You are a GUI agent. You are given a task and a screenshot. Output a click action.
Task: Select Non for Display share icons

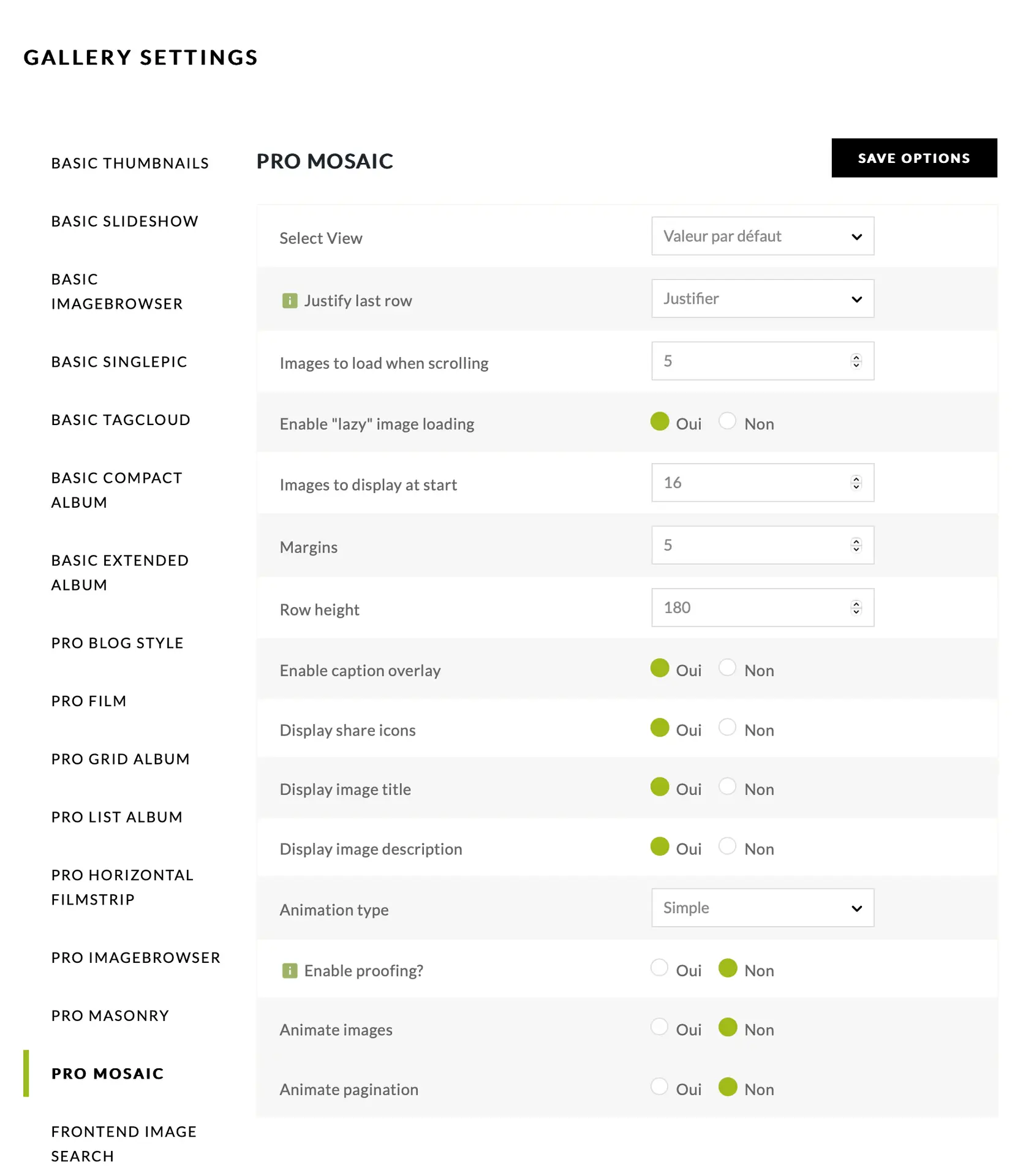727,727
